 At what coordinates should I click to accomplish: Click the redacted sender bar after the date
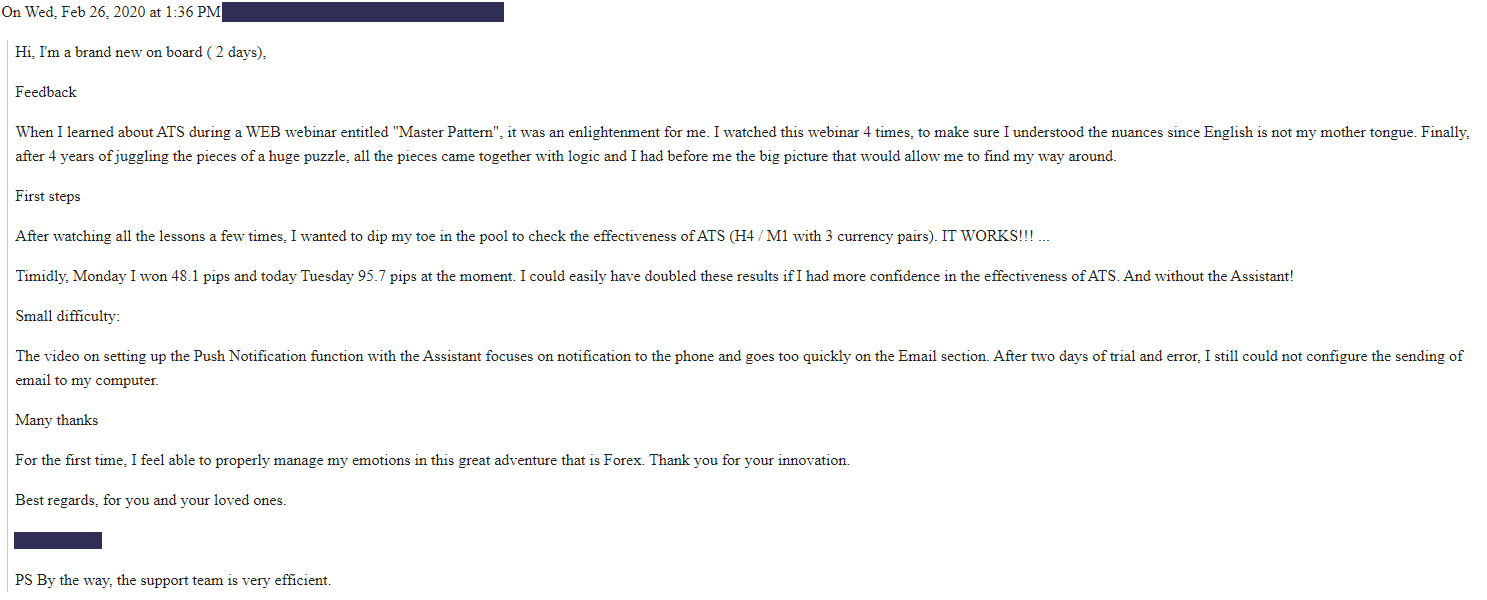point(362,12)
